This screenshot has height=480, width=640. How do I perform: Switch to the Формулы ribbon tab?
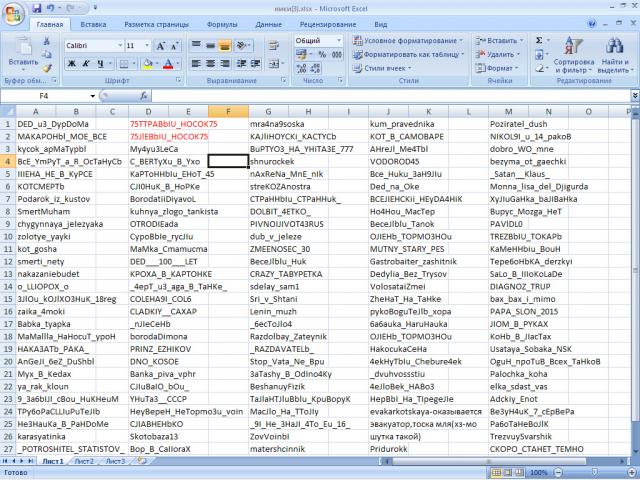[222, 23]
